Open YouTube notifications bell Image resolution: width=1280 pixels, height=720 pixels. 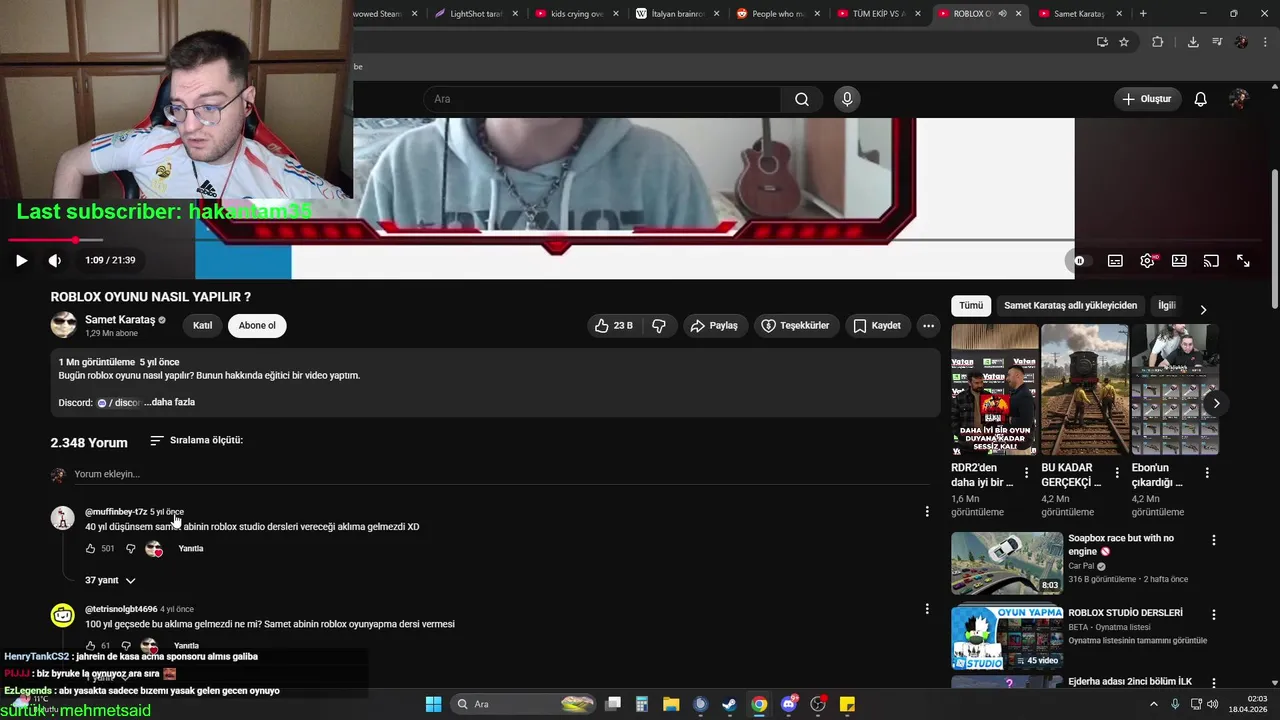[x=1201, y=99]
